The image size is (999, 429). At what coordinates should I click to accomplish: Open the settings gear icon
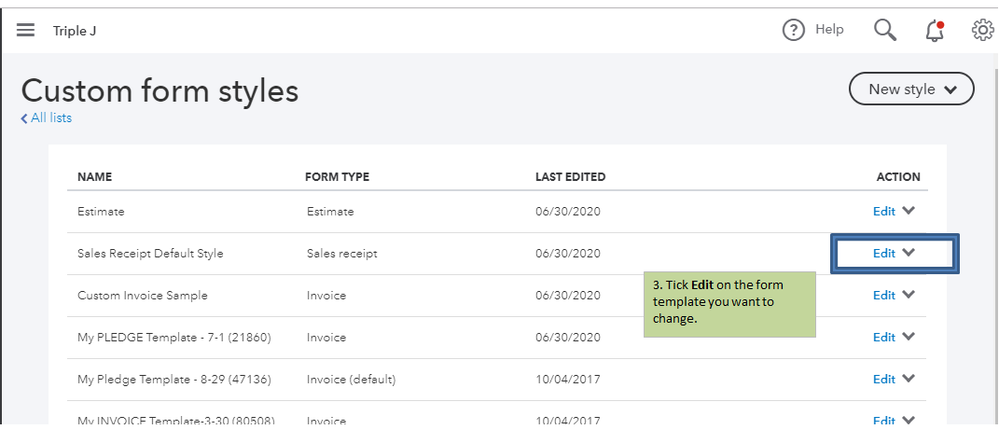point(983,30)
